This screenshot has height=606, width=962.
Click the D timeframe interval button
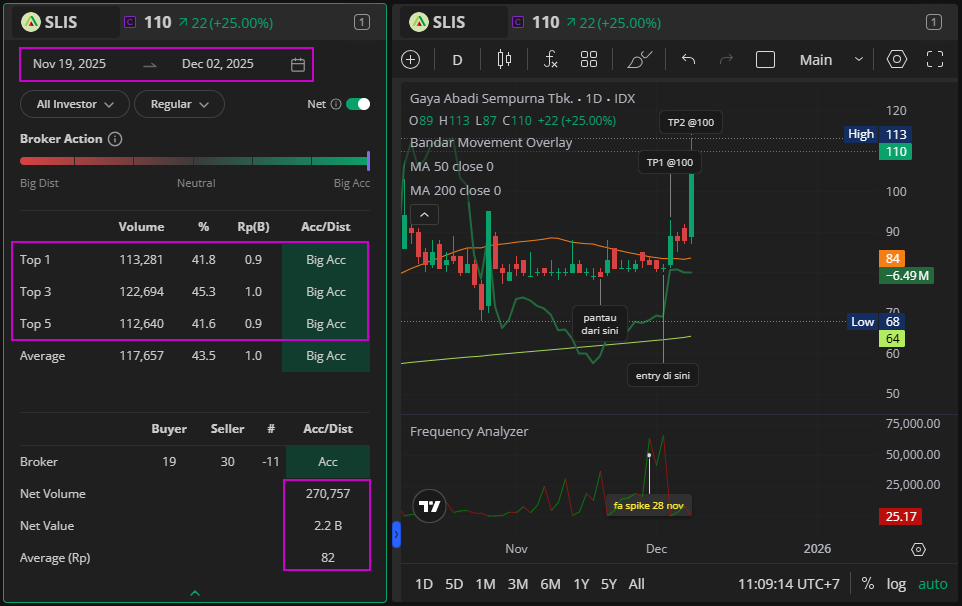pos(457,60)
